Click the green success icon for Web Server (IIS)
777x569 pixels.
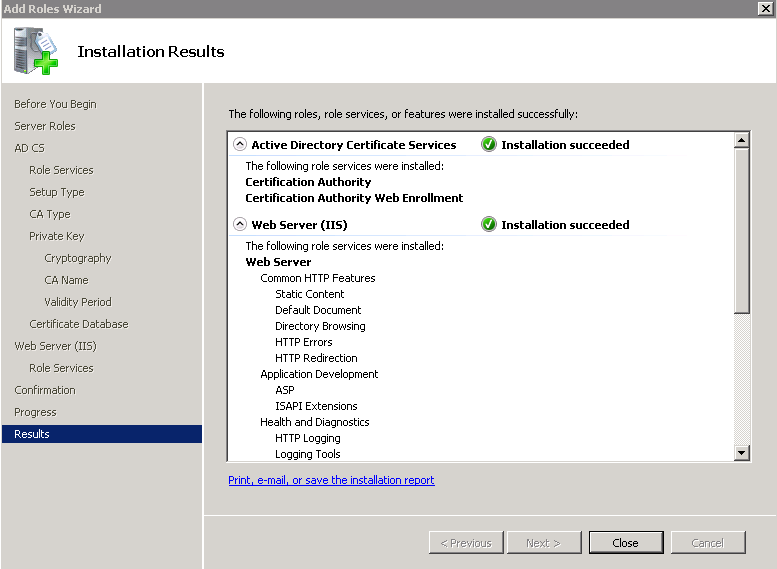488,225
